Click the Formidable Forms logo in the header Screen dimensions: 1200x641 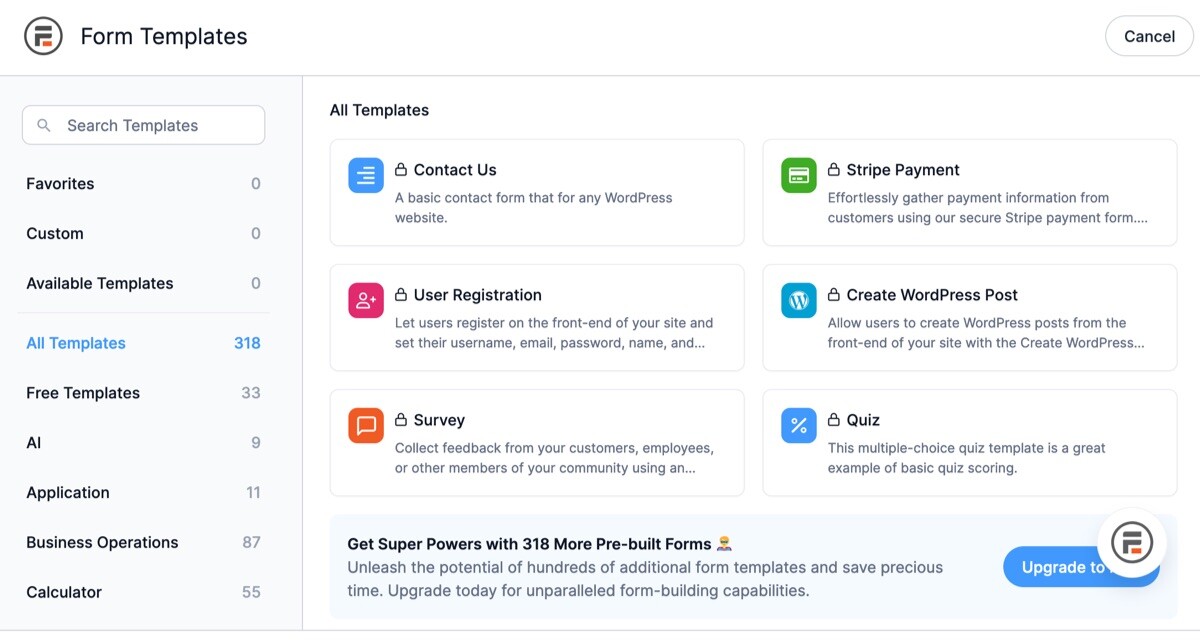(42, 35)
